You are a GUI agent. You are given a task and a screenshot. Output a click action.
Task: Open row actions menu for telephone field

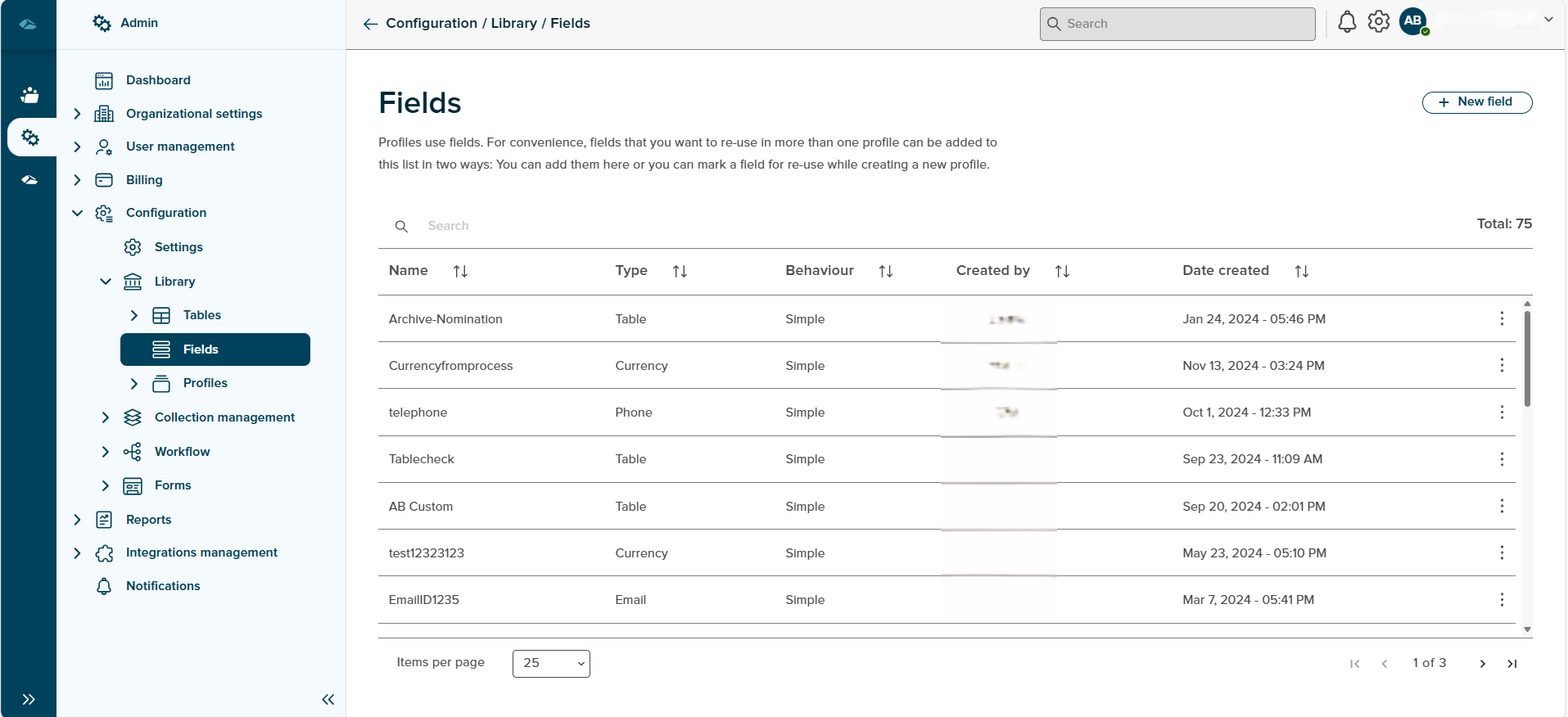tap(1501, 412)
